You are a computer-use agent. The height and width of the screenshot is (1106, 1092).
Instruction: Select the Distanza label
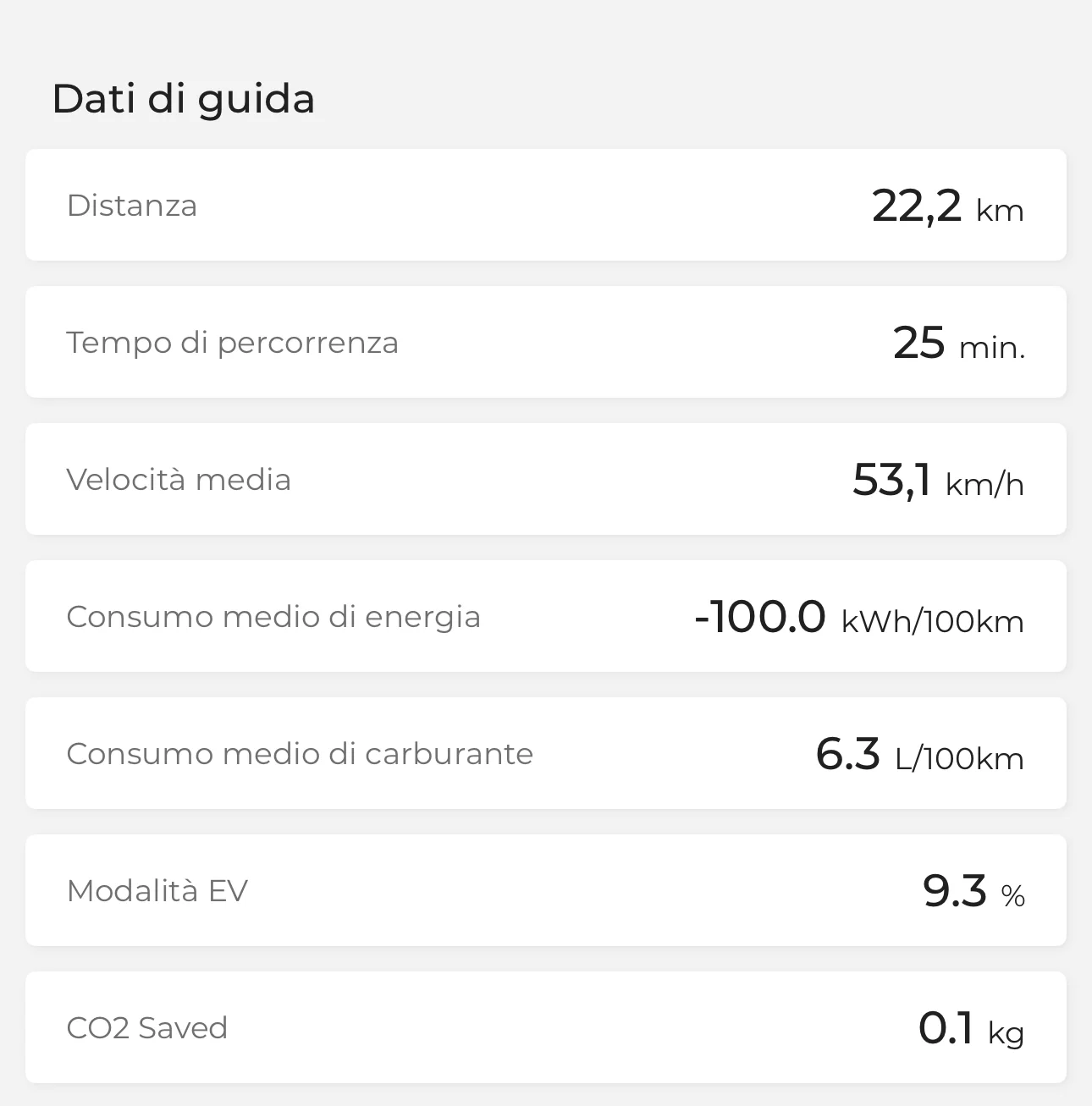tap(132, 206)
